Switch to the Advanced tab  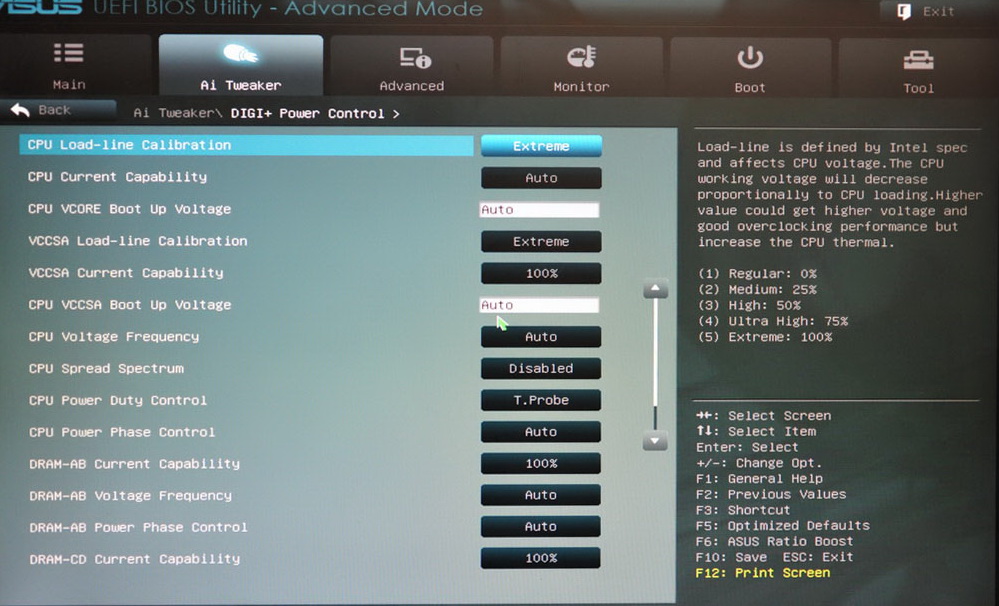tap(412, 66)
